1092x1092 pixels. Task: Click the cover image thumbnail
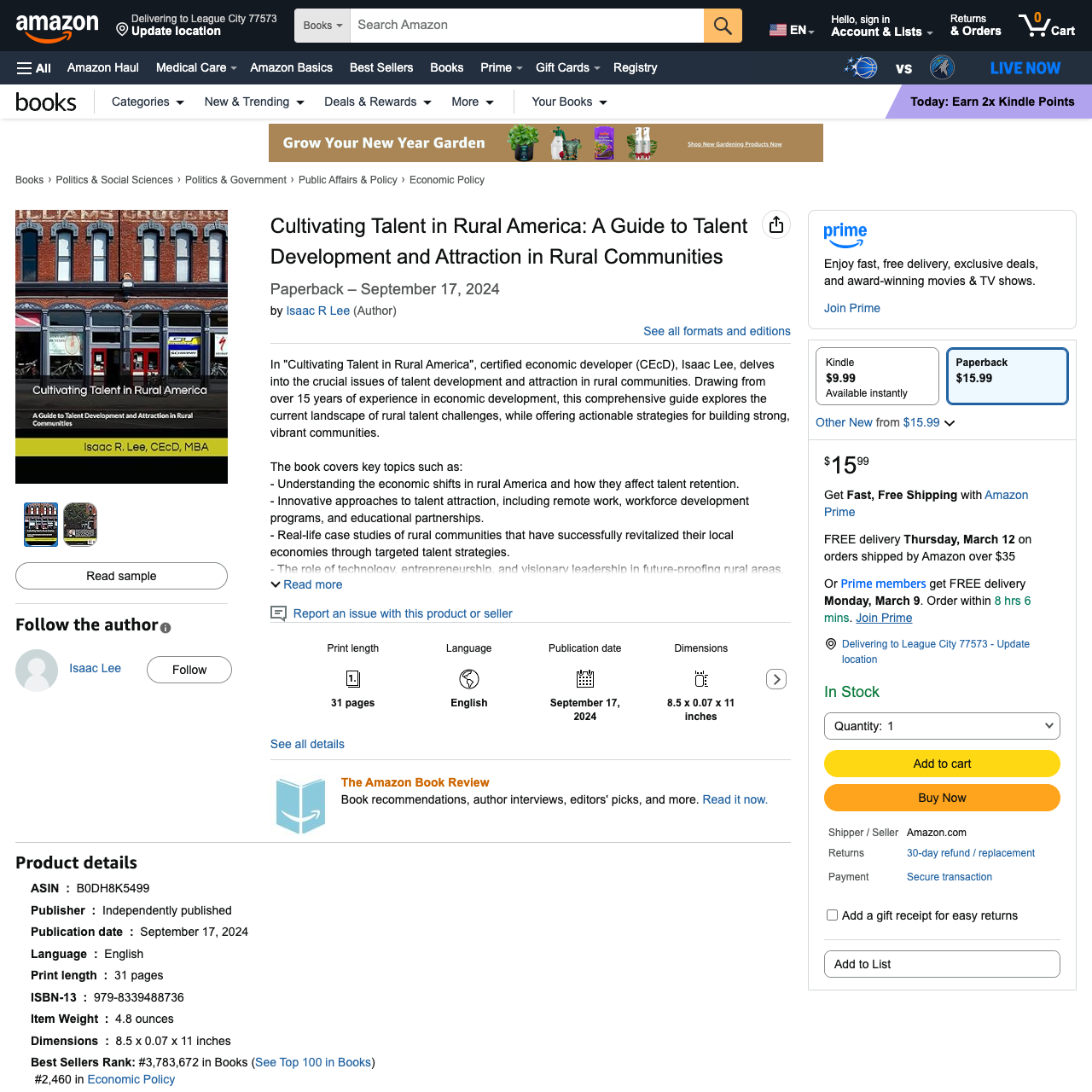pyautogui.click(x=40, y=525)
